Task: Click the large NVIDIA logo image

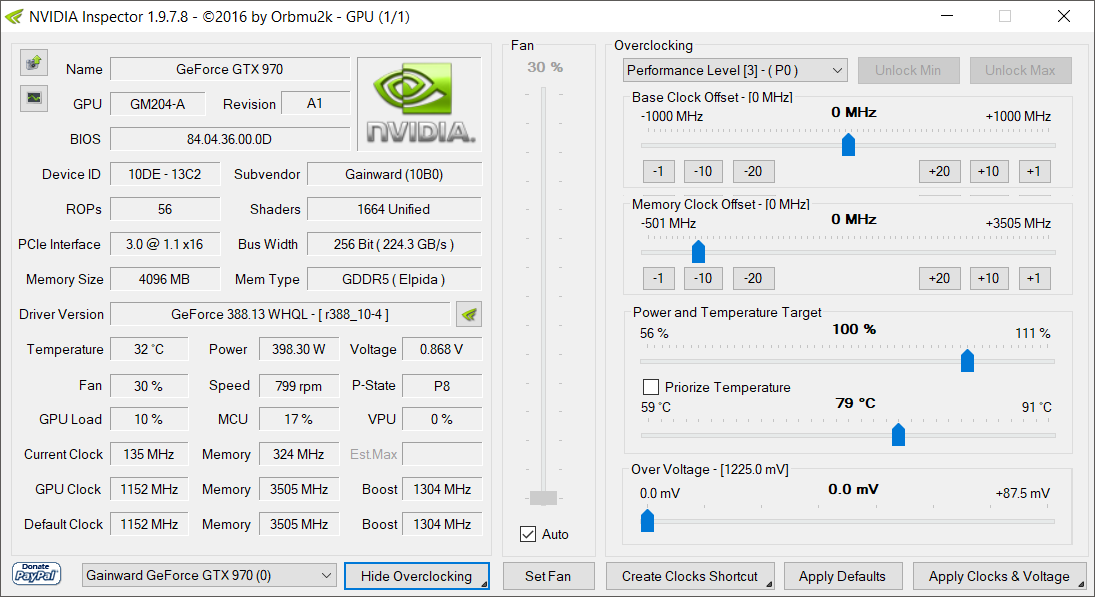Action: [x=419, y=103]
